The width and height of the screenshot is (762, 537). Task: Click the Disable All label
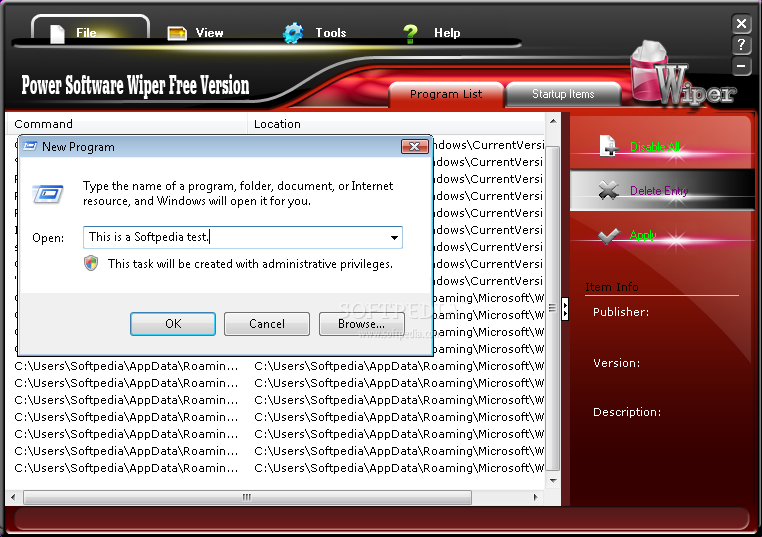(655, 146)
